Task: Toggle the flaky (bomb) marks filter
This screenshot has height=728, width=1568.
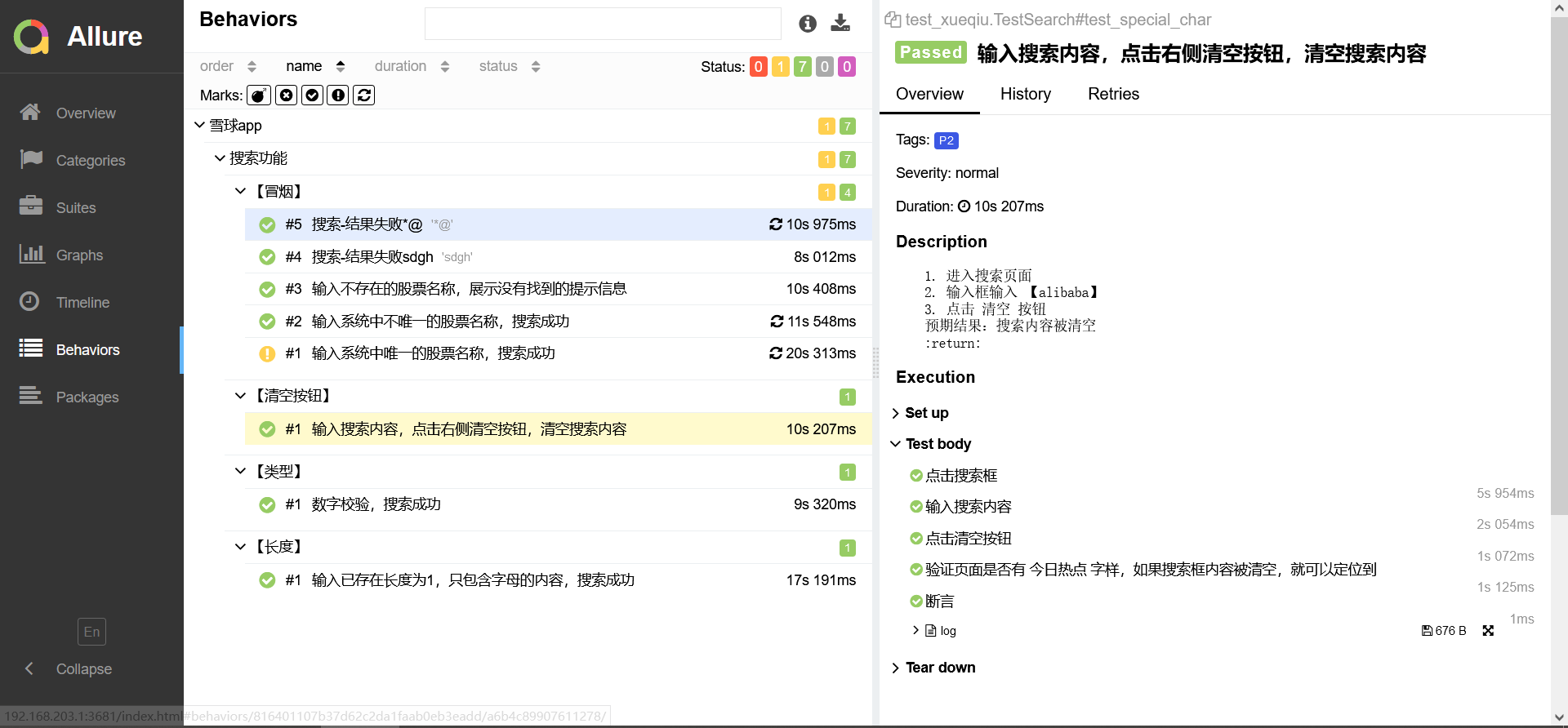Action: 259,95
